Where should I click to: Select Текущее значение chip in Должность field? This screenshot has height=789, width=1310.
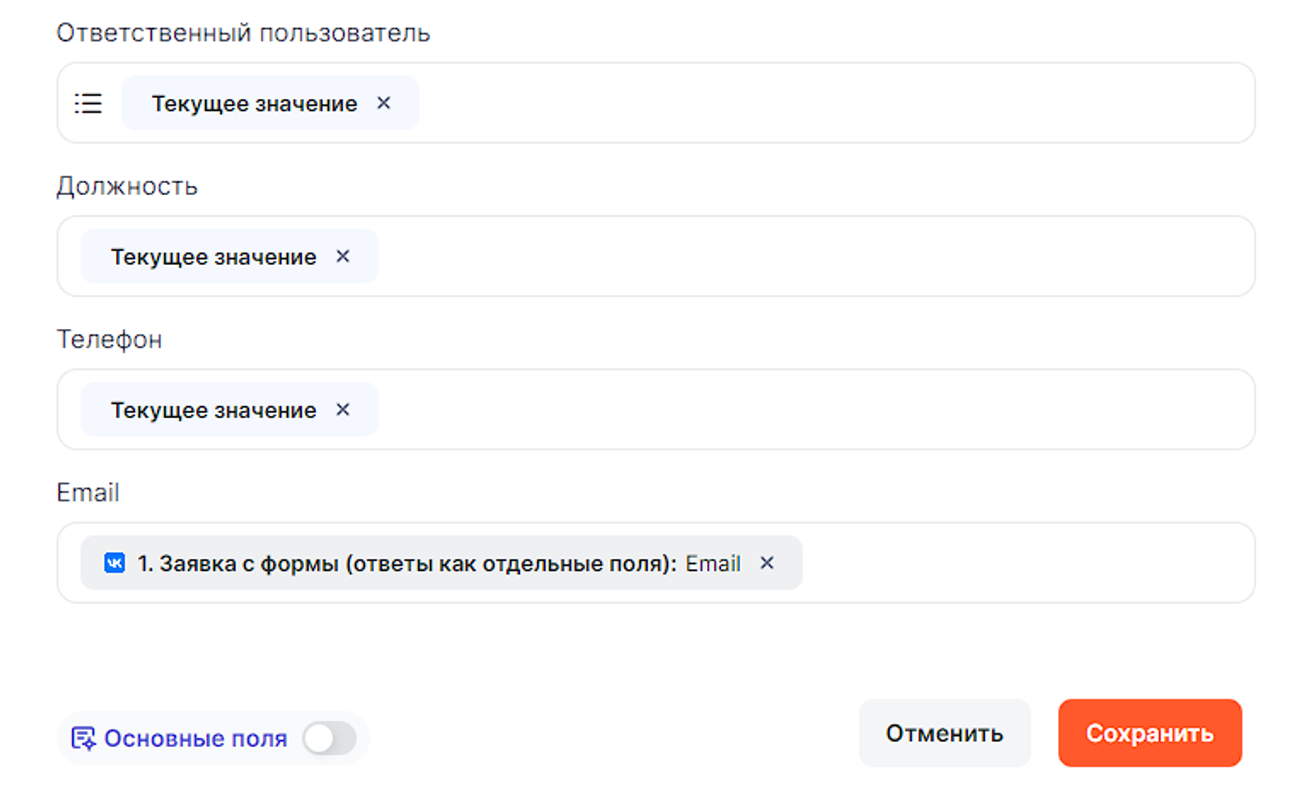pos(213,257)
